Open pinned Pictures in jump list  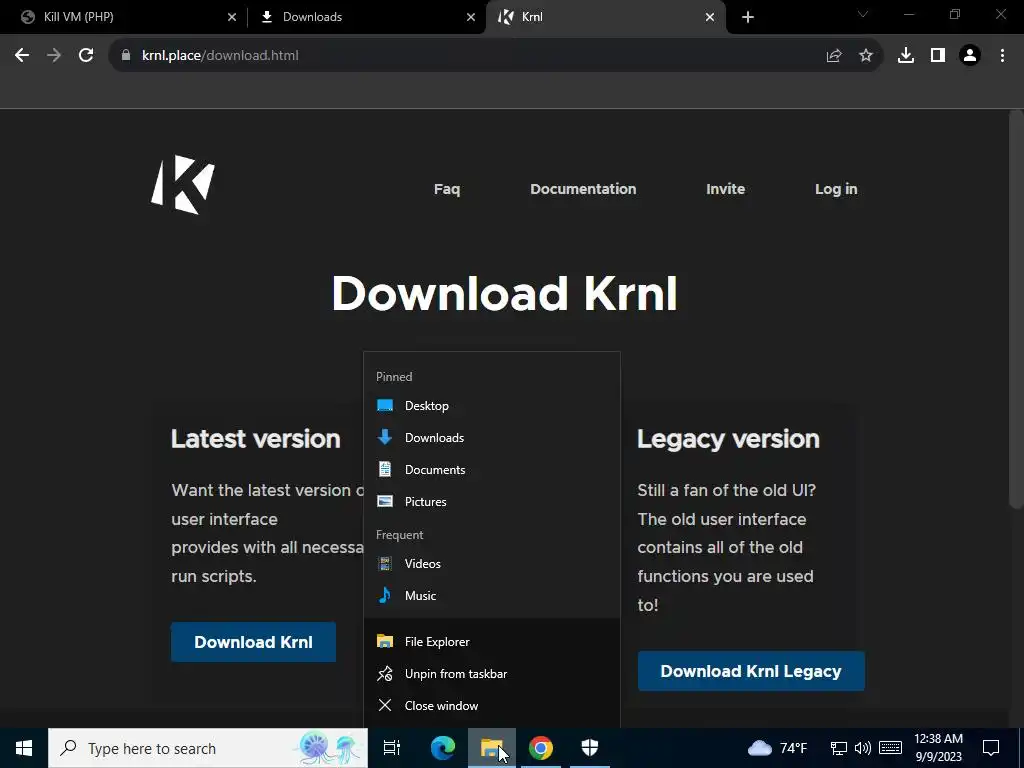(x=492, y=502)
